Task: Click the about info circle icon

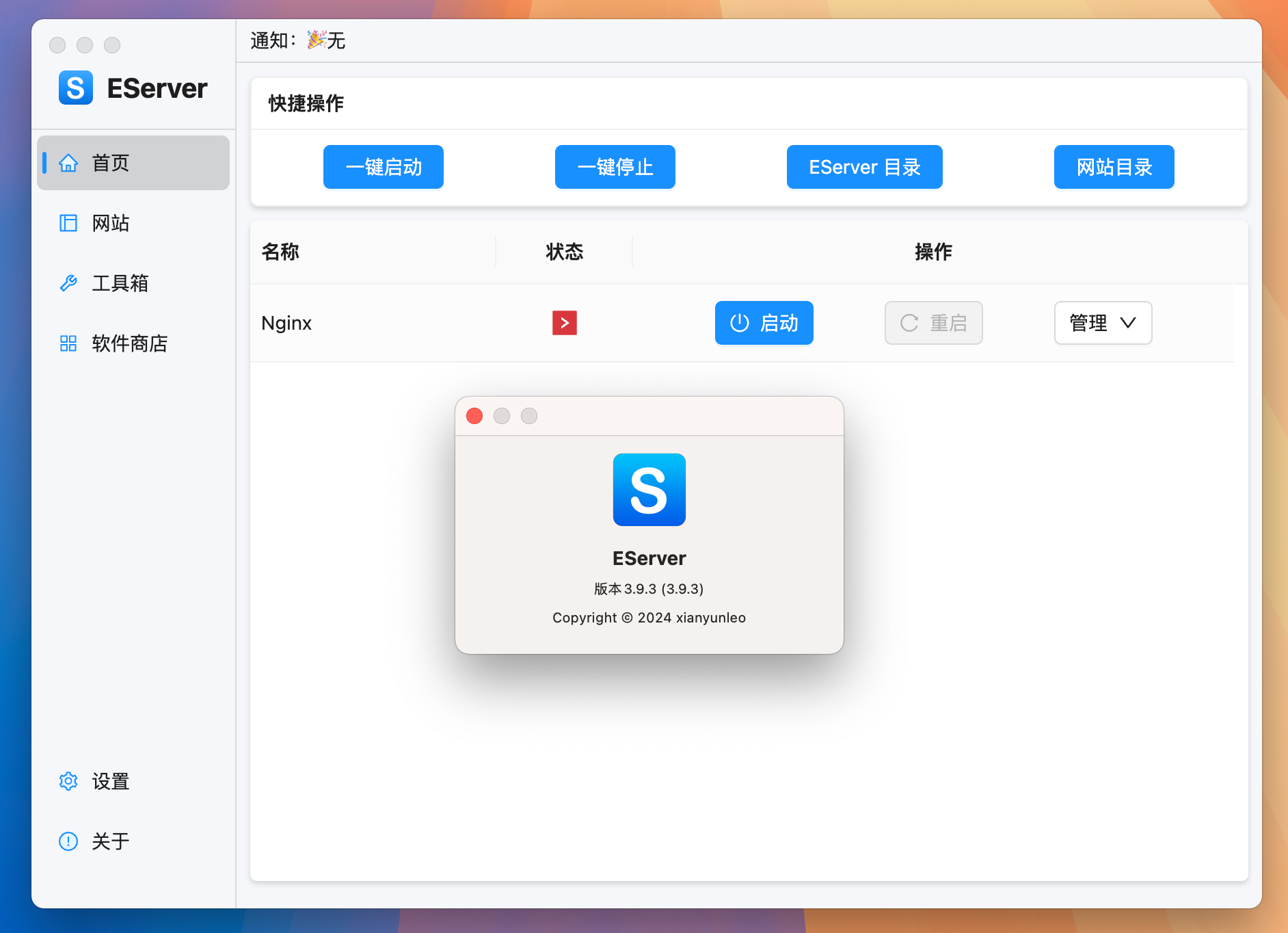Action: coord(68,841)
